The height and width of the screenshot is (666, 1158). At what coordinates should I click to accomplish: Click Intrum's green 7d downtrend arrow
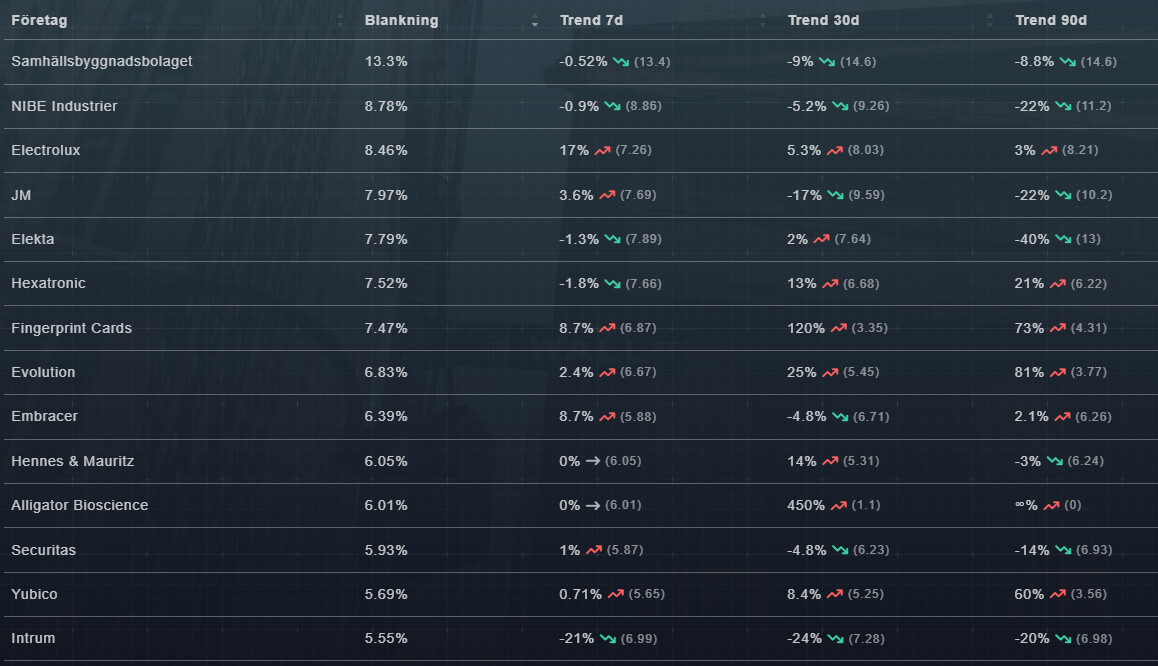pos(608,638)
